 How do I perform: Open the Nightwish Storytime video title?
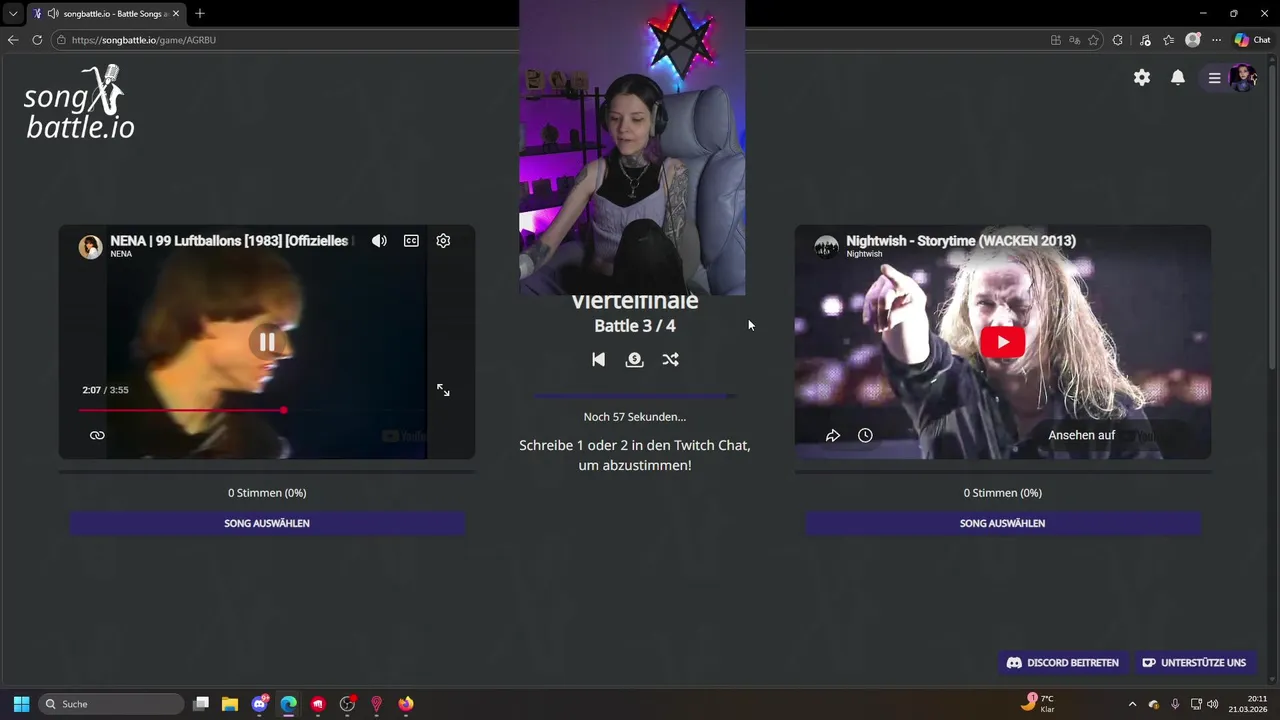pos(961,241)
